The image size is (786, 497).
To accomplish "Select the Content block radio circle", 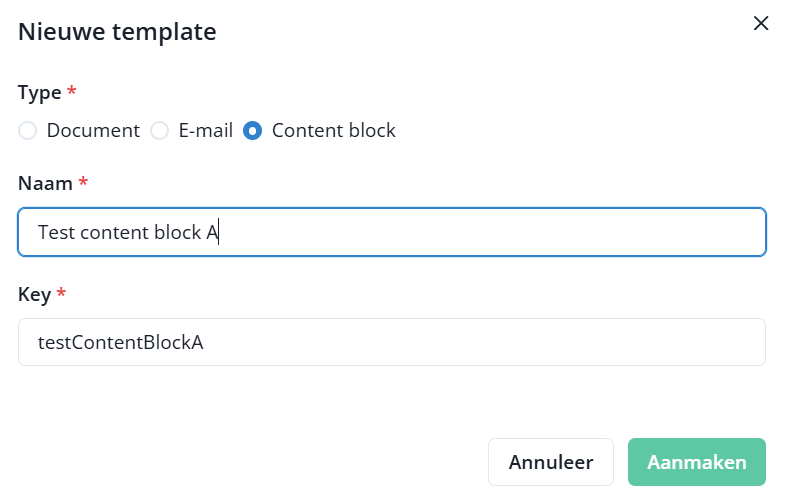I will (x=253, y=131).
